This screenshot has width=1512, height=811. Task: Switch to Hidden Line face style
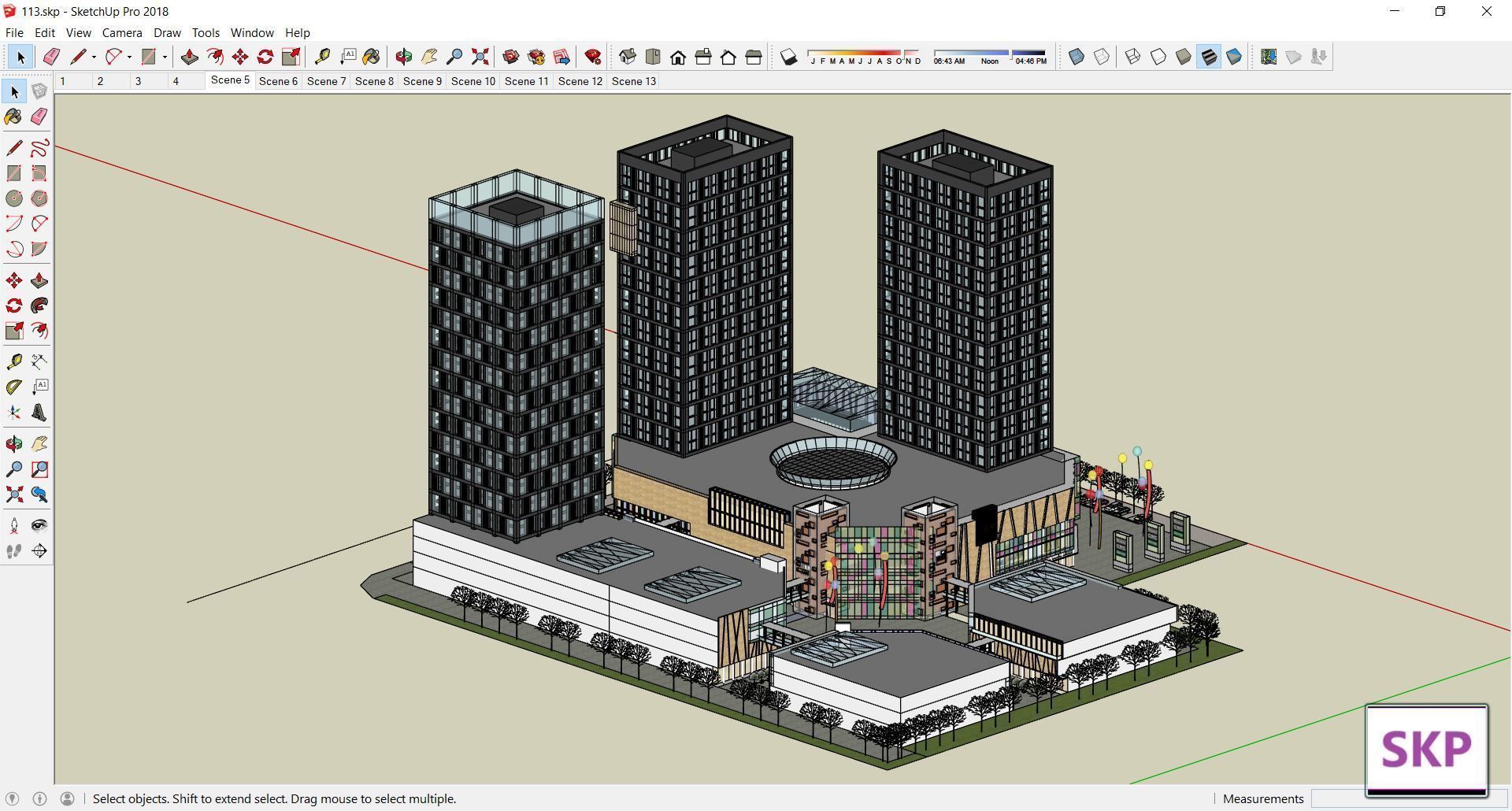click(1158, 57)
